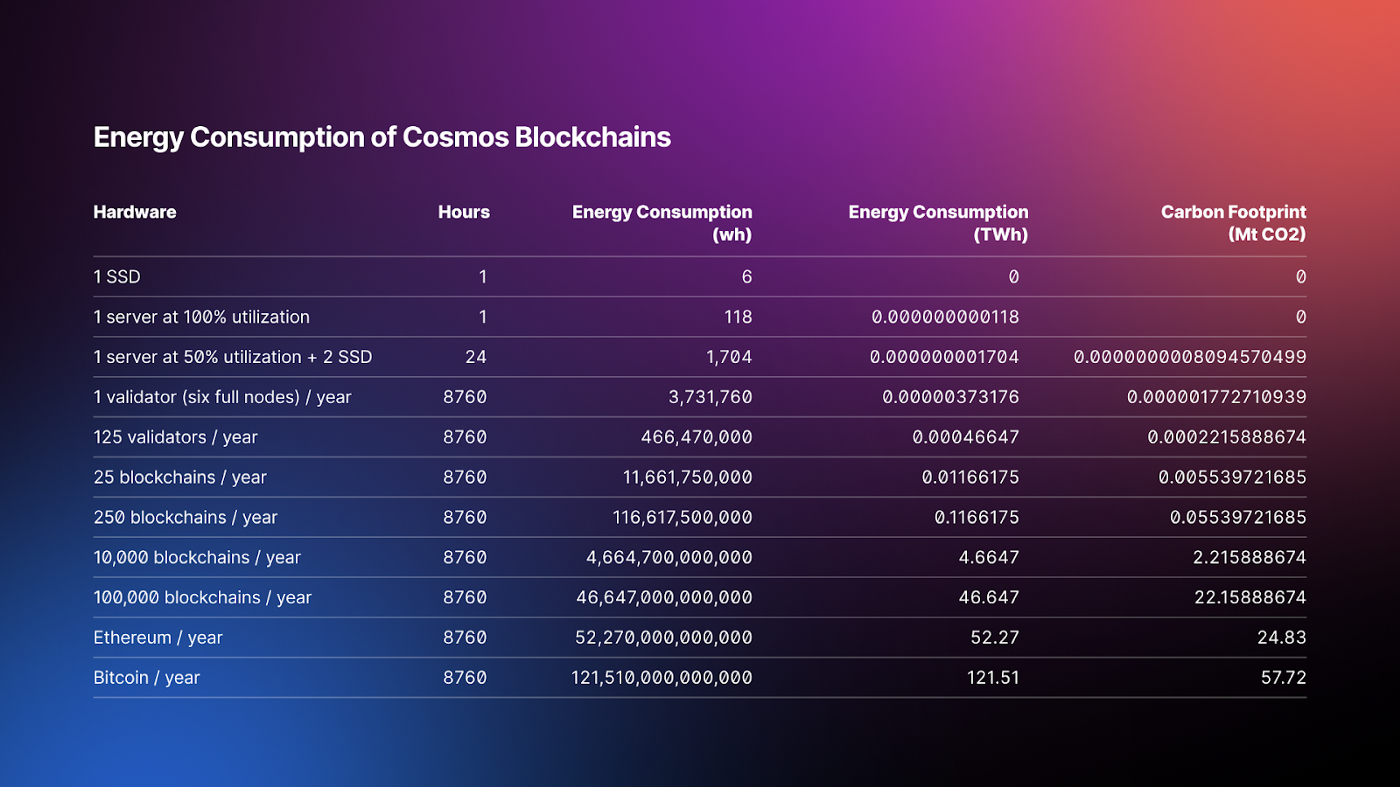The image size is (1400, 787).
Task: Click the '25 blockchains / year' row label
Action: pyautogui.click(x=180, y=477)
